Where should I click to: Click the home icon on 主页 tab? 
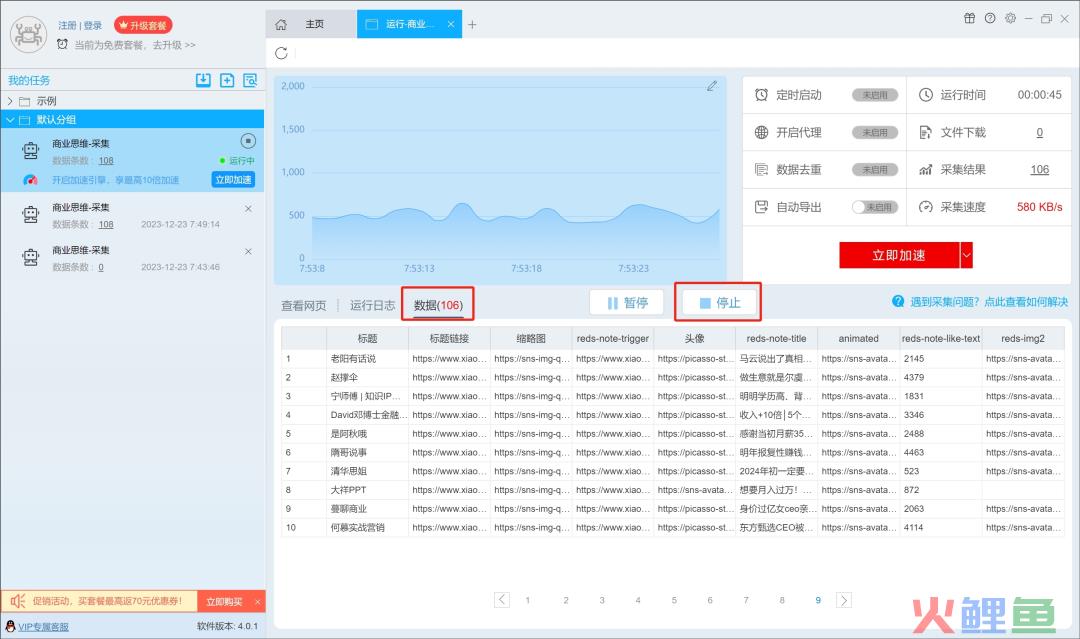281,24
